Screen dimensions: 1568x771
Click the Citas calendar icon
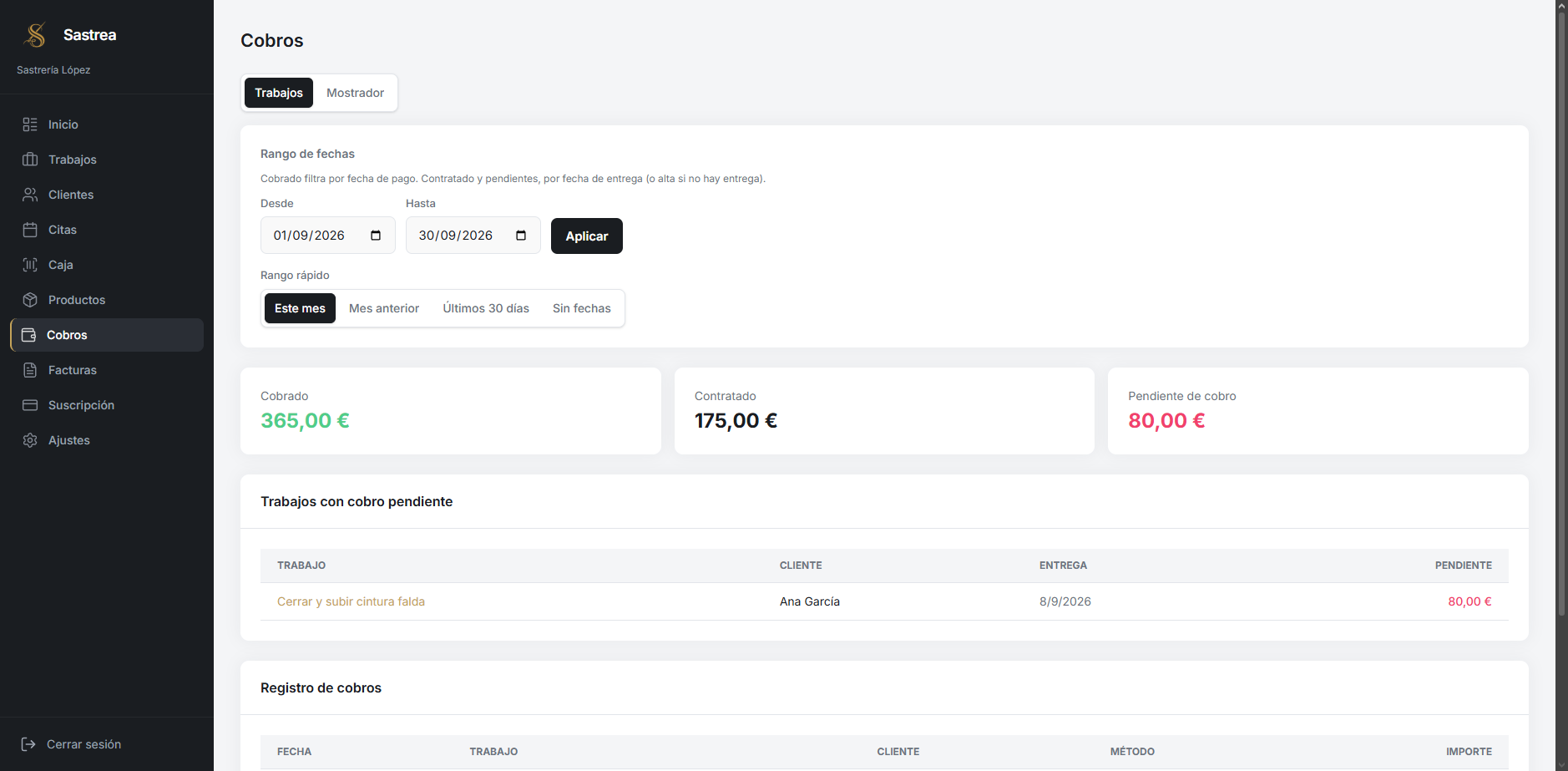tap(30, 230)
